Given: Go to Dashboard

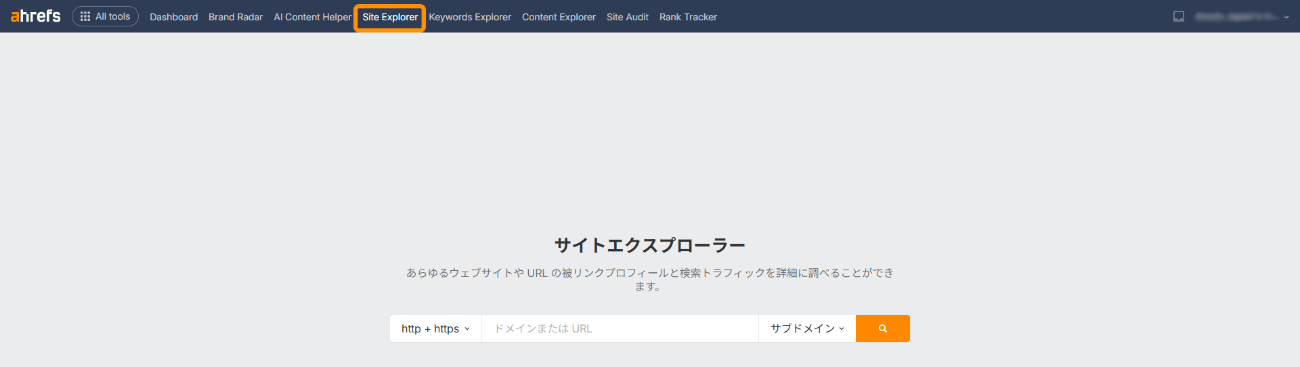Looking at the screenshot, I should tap(174, 17).
